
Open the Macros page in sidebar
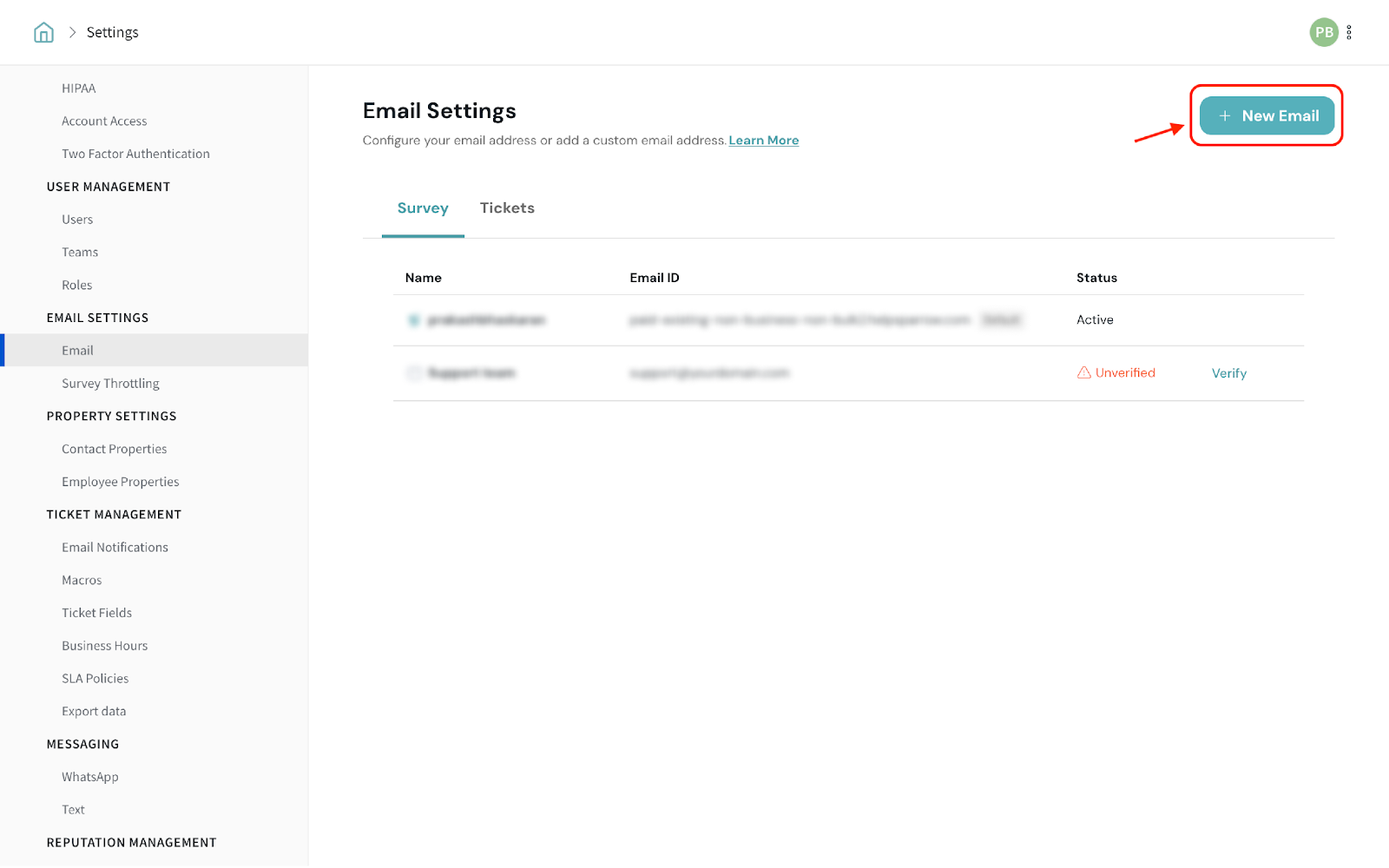pos(82,581)
